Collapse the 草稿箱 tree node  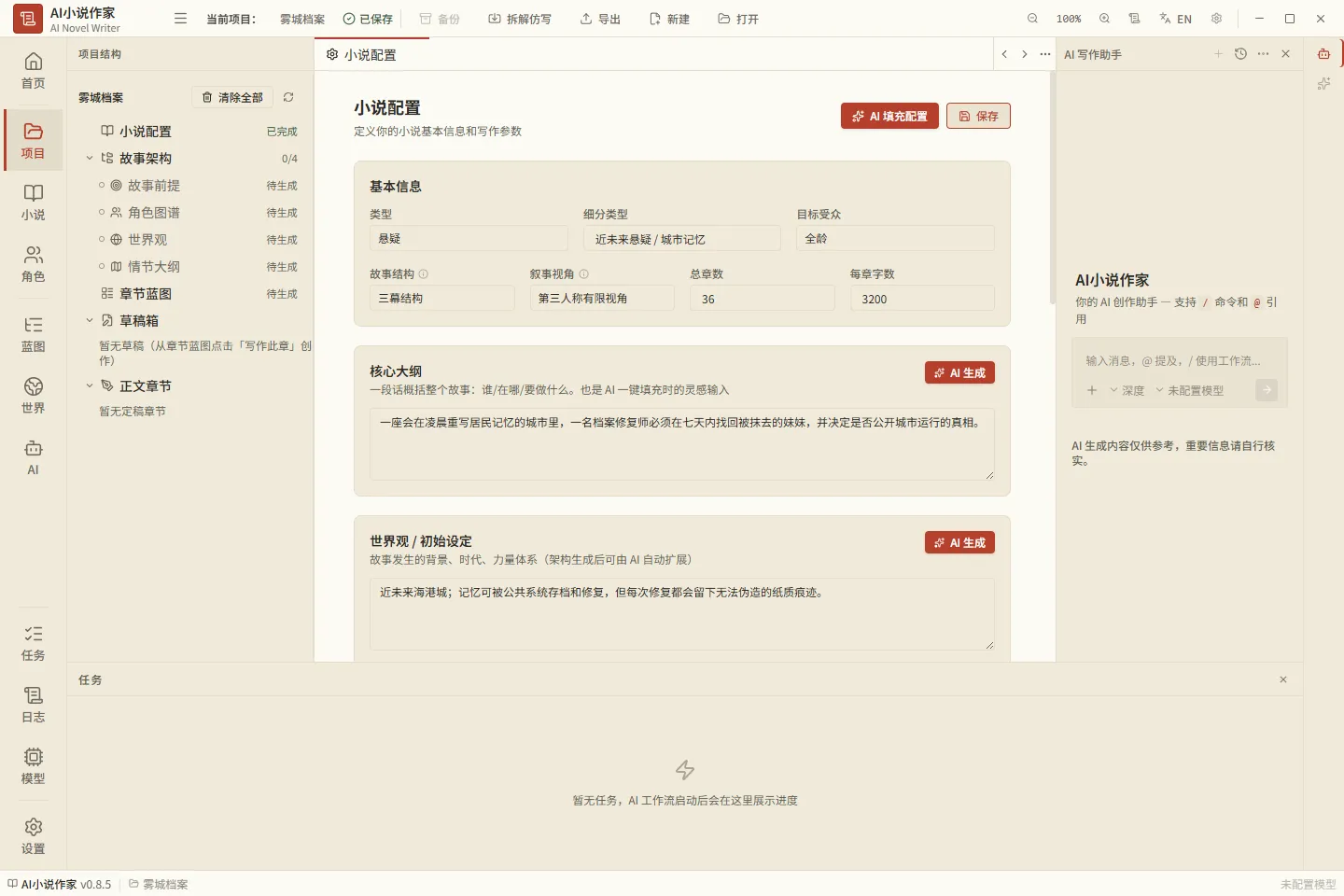[90, 321]
